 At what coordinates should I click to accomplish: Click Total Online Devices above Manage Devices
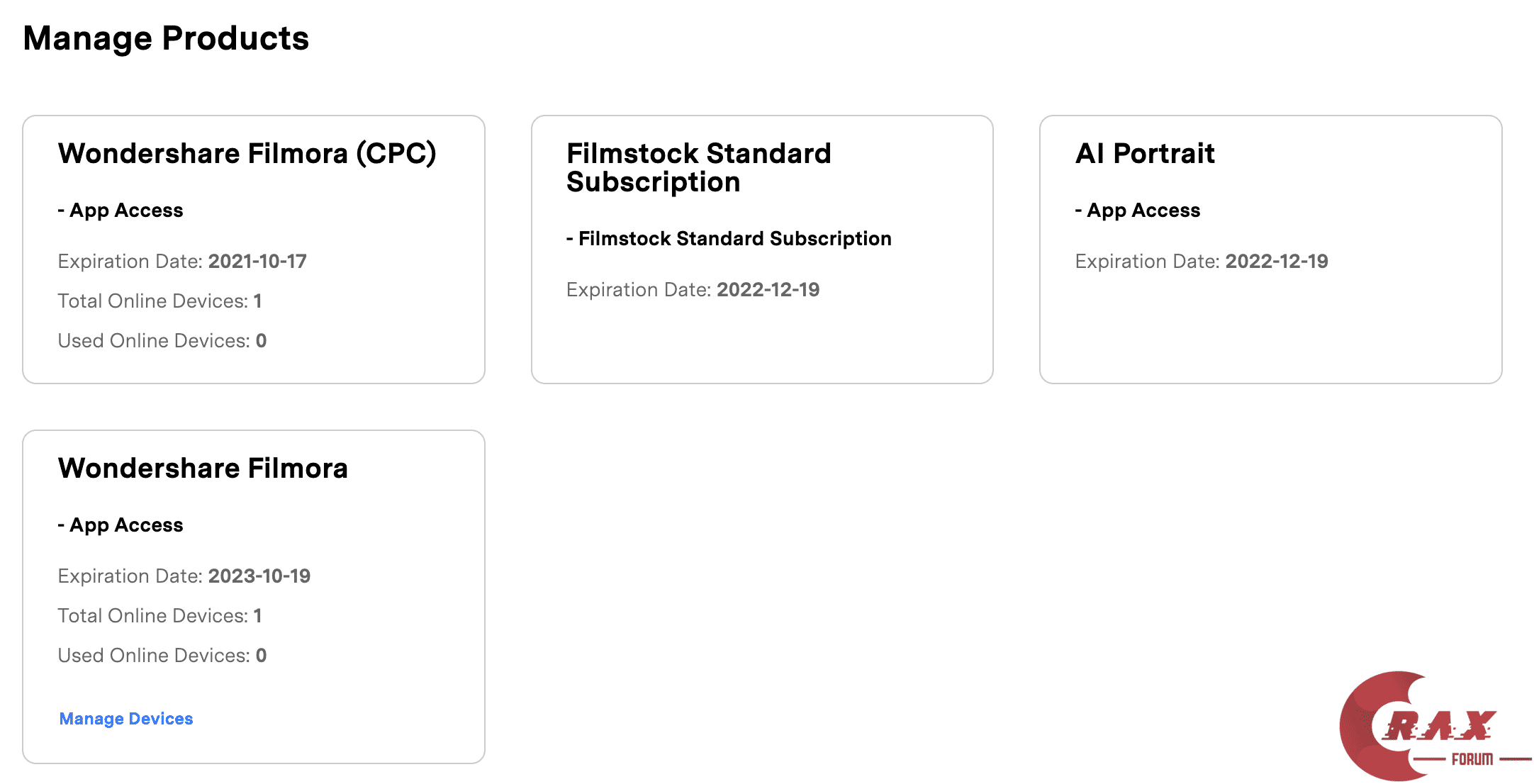coord(159,616)
